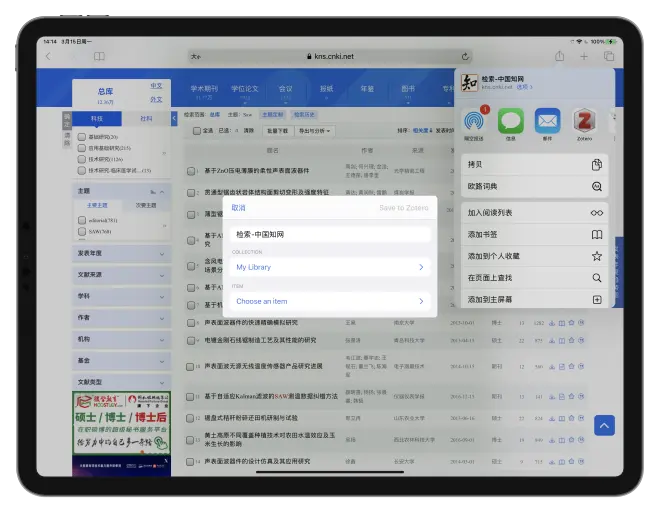Edit the 检索-中国知网 title field
This screenshot has width=660, height=513.
pyautogui.click(x=330, y=234)
